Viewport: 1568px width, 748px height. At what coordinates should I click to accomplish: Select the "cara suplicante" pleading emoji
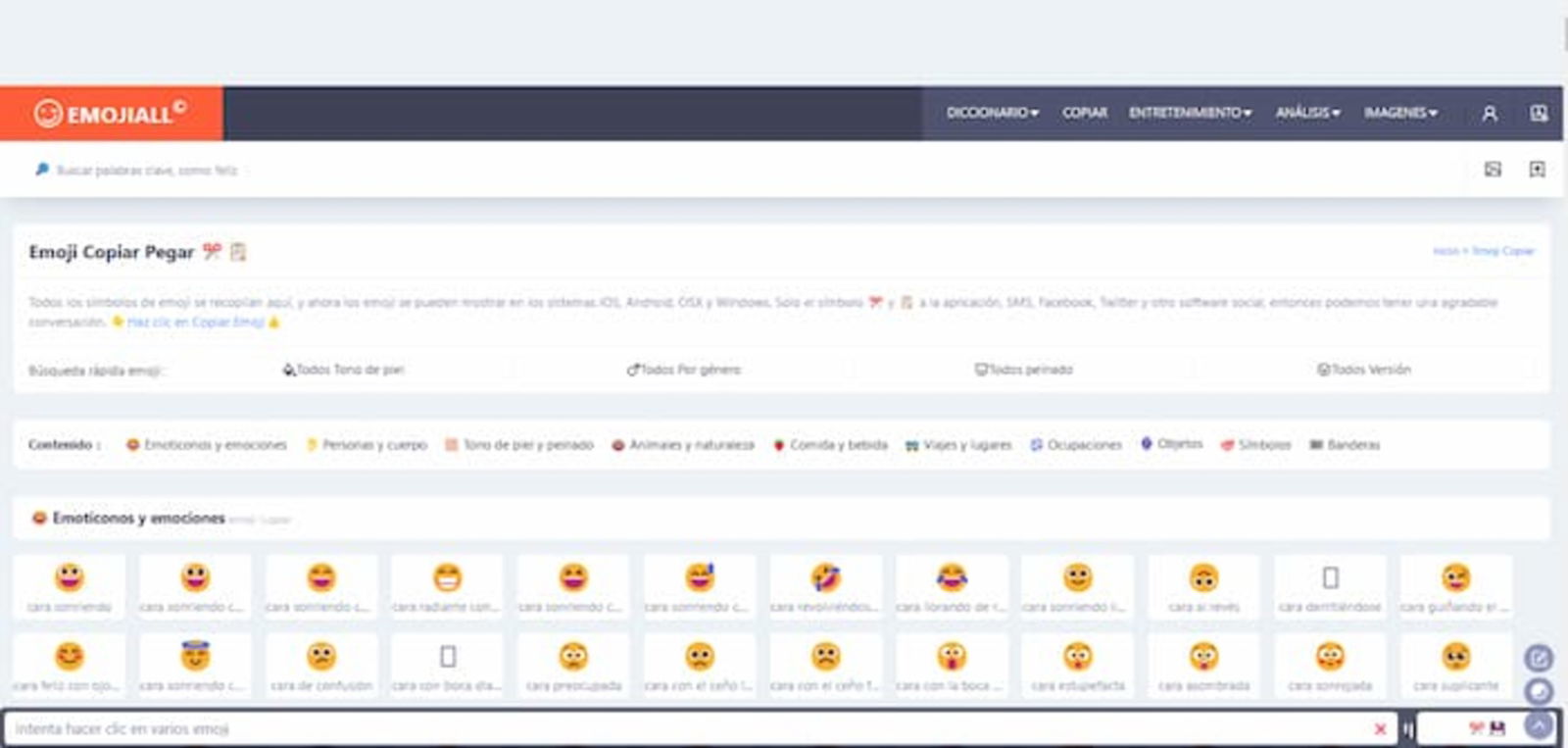[x=1455, y=665]
